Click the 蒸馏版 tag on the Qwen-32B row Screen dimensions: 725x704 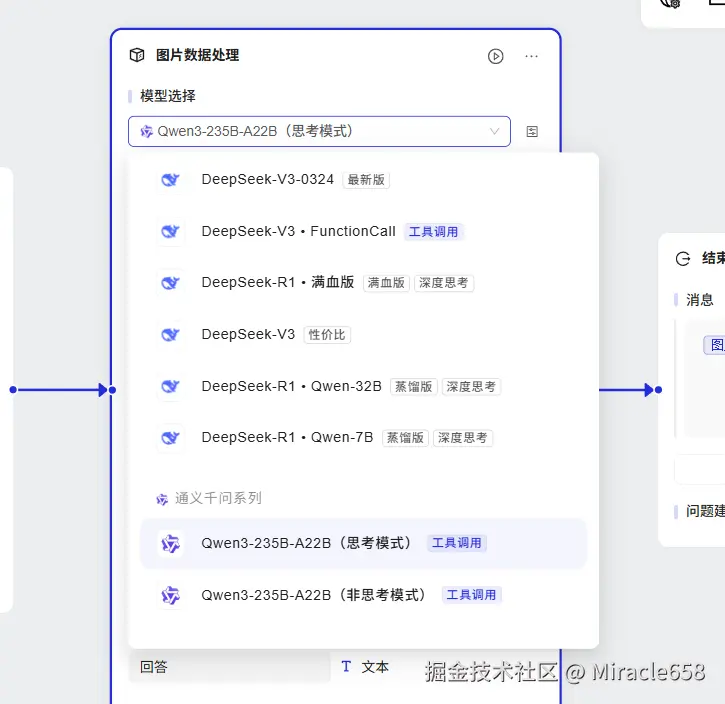coord(413,386)
